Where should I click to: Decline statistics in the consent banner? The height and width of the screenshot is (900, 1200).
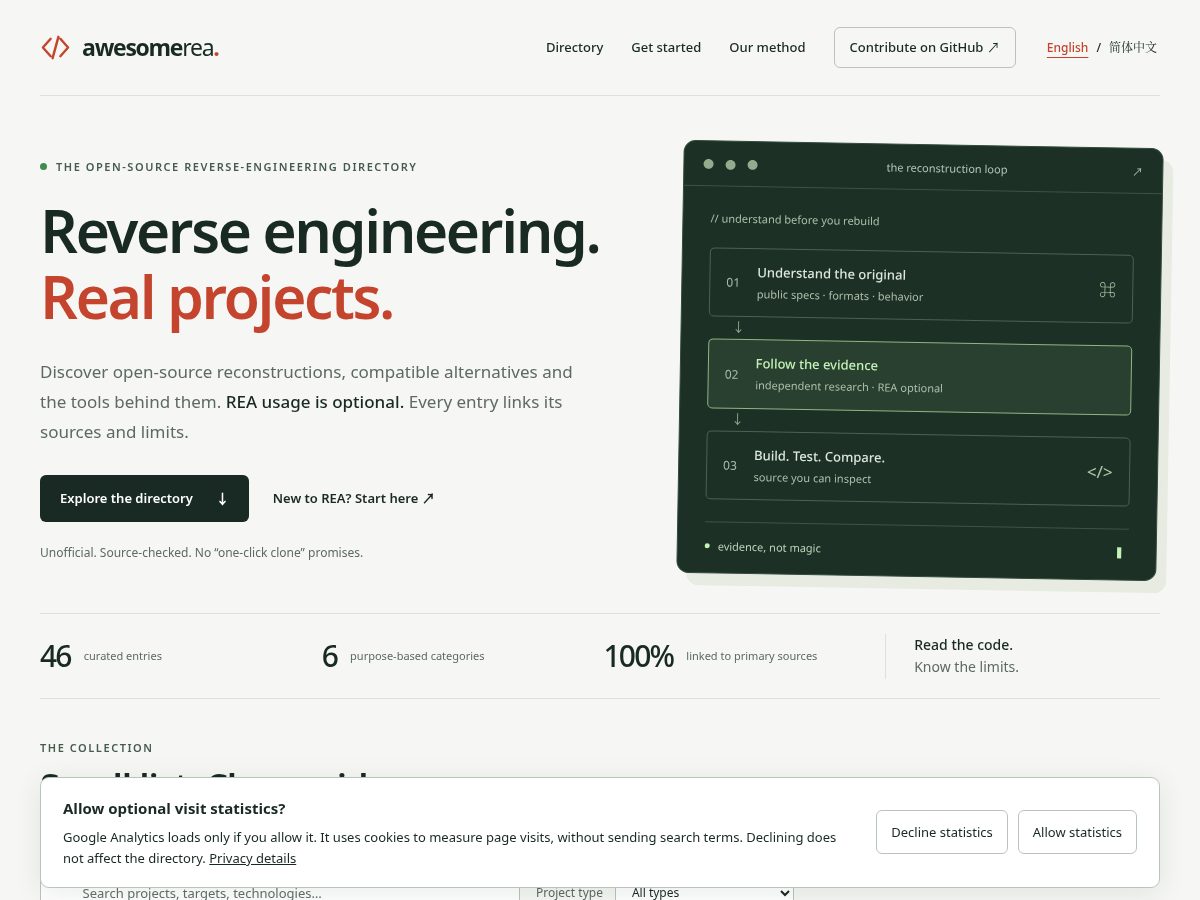(x=941, y=832)
